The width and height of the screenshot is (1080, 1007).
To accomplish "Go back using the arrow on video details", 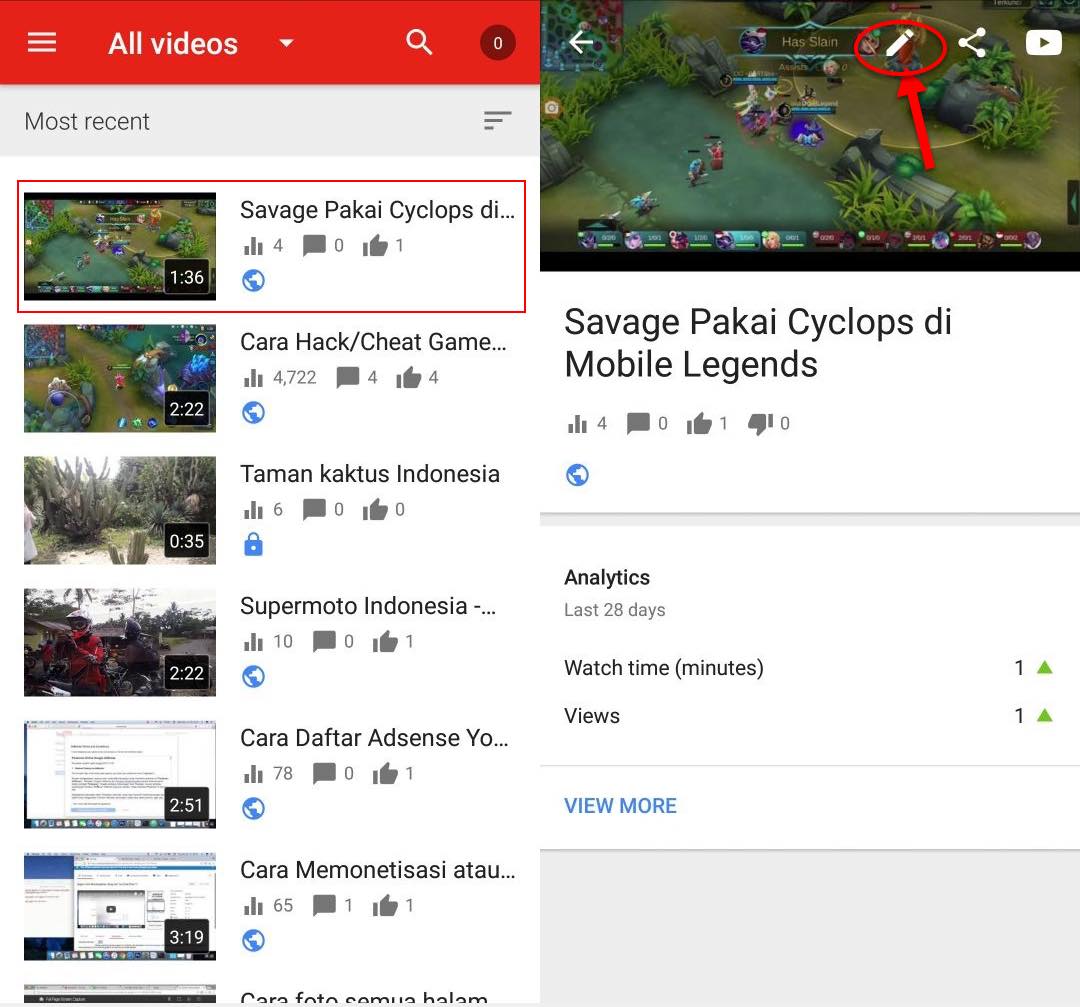I will pyautogui.click(x=581, y=42).
